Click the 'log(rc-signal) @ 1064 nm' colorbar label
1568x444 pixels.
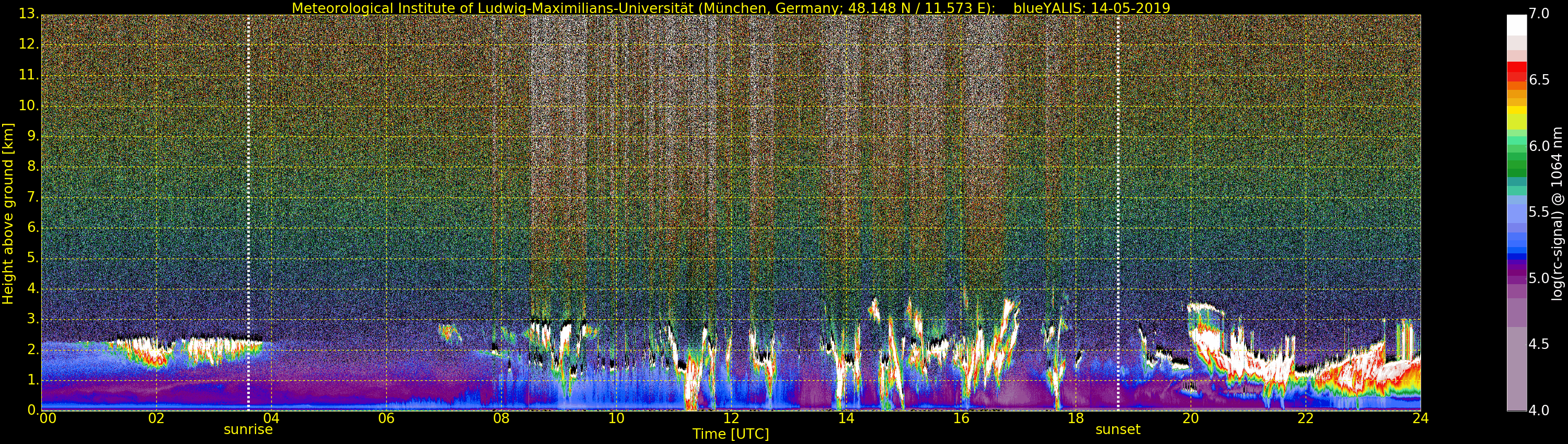pos(1557,214)
